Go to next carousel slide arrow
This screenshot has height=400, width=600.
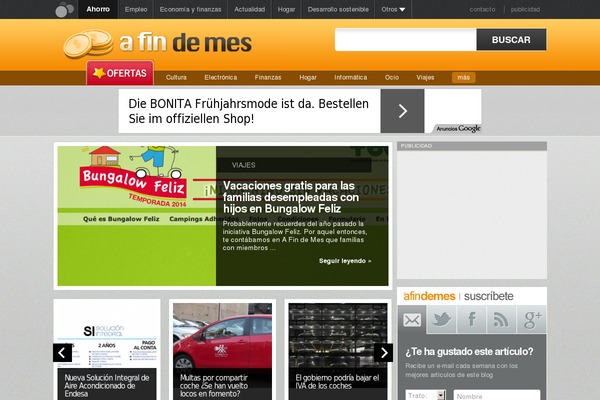tap(383, 353)
